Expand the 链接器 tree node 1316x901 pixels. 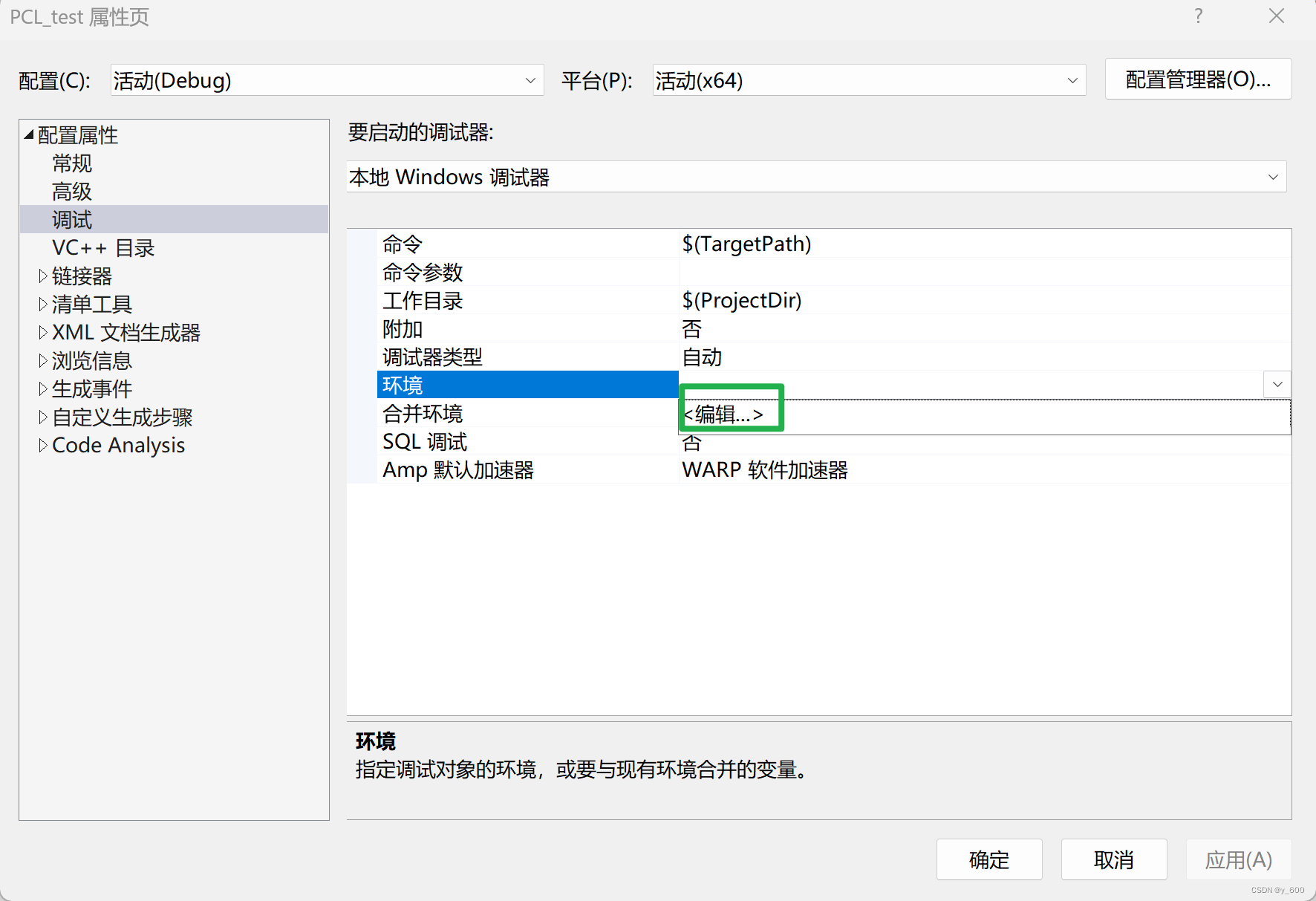42,276
